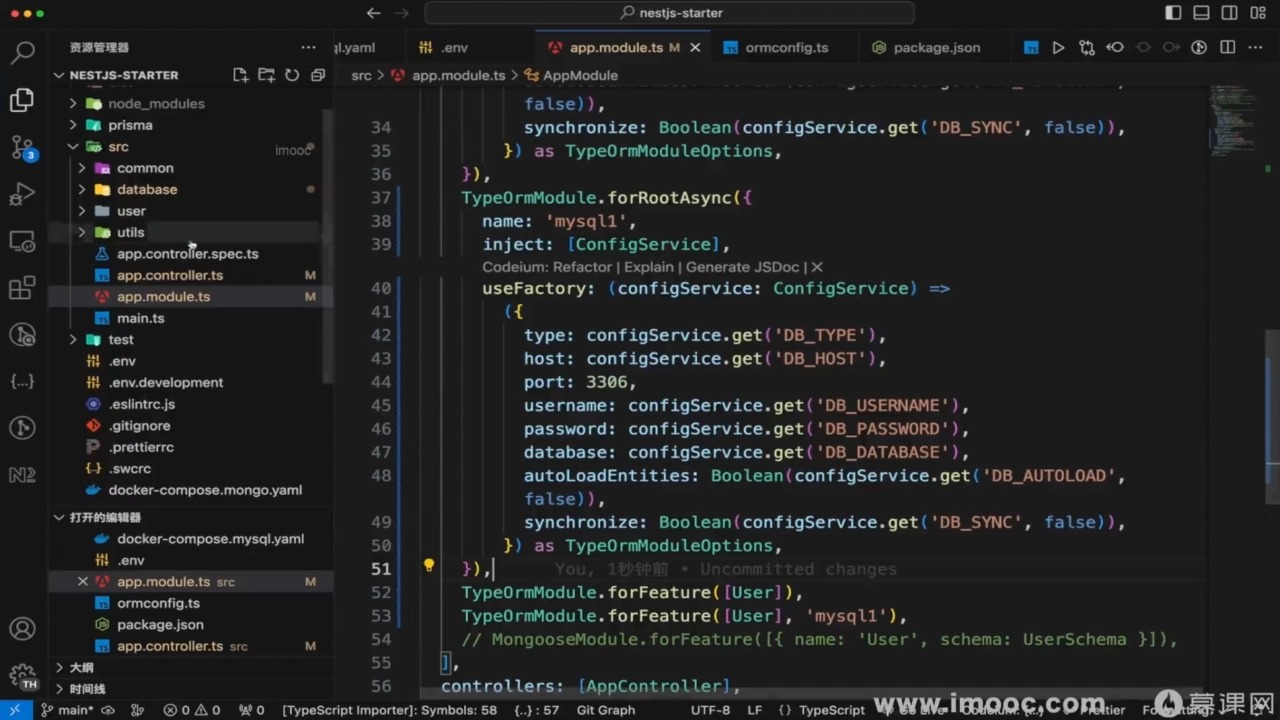
Task: Open the Search view in activity bar
Action: point(22,52)
